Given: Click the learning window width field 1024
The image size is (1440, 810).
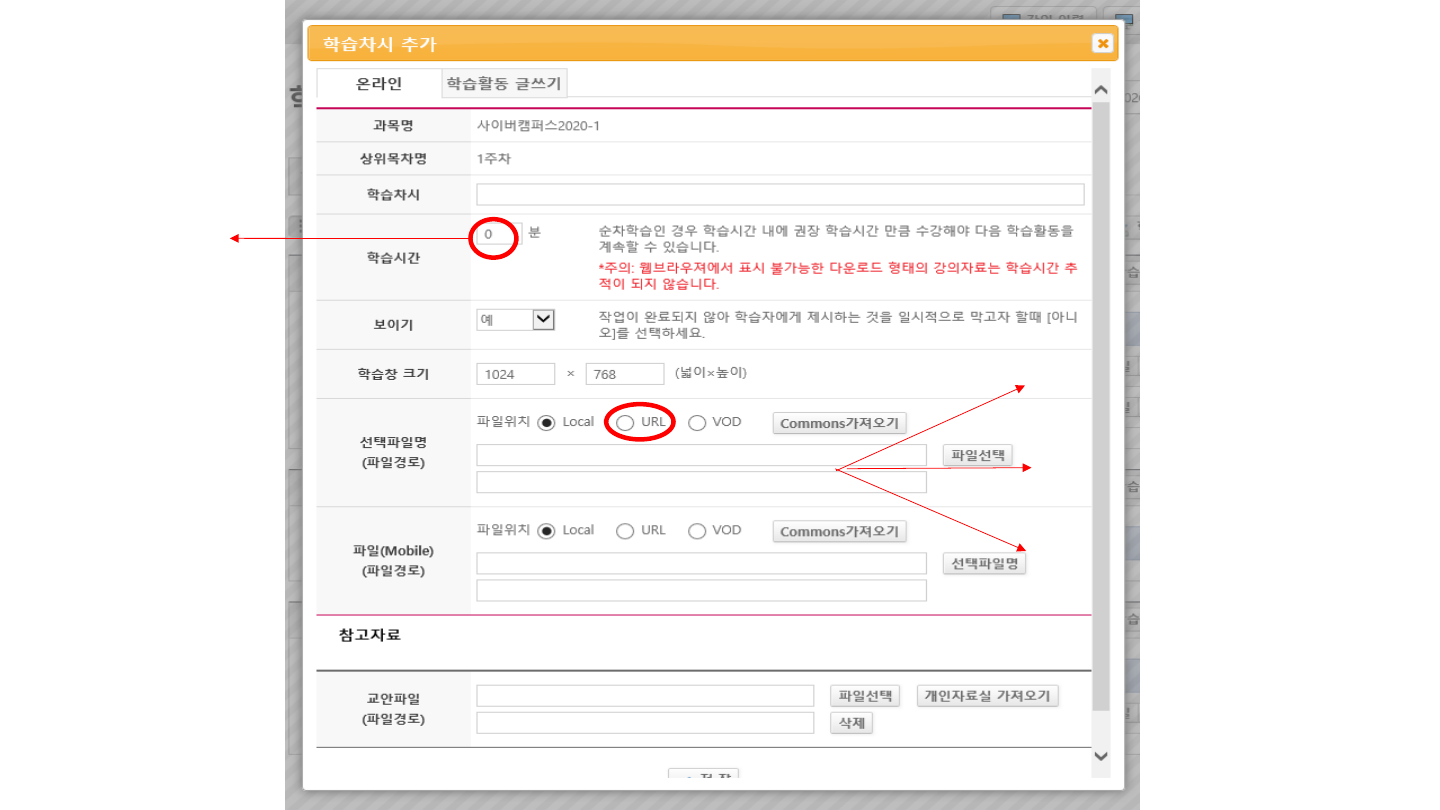Looking at the screenshot, I should 515,374.
